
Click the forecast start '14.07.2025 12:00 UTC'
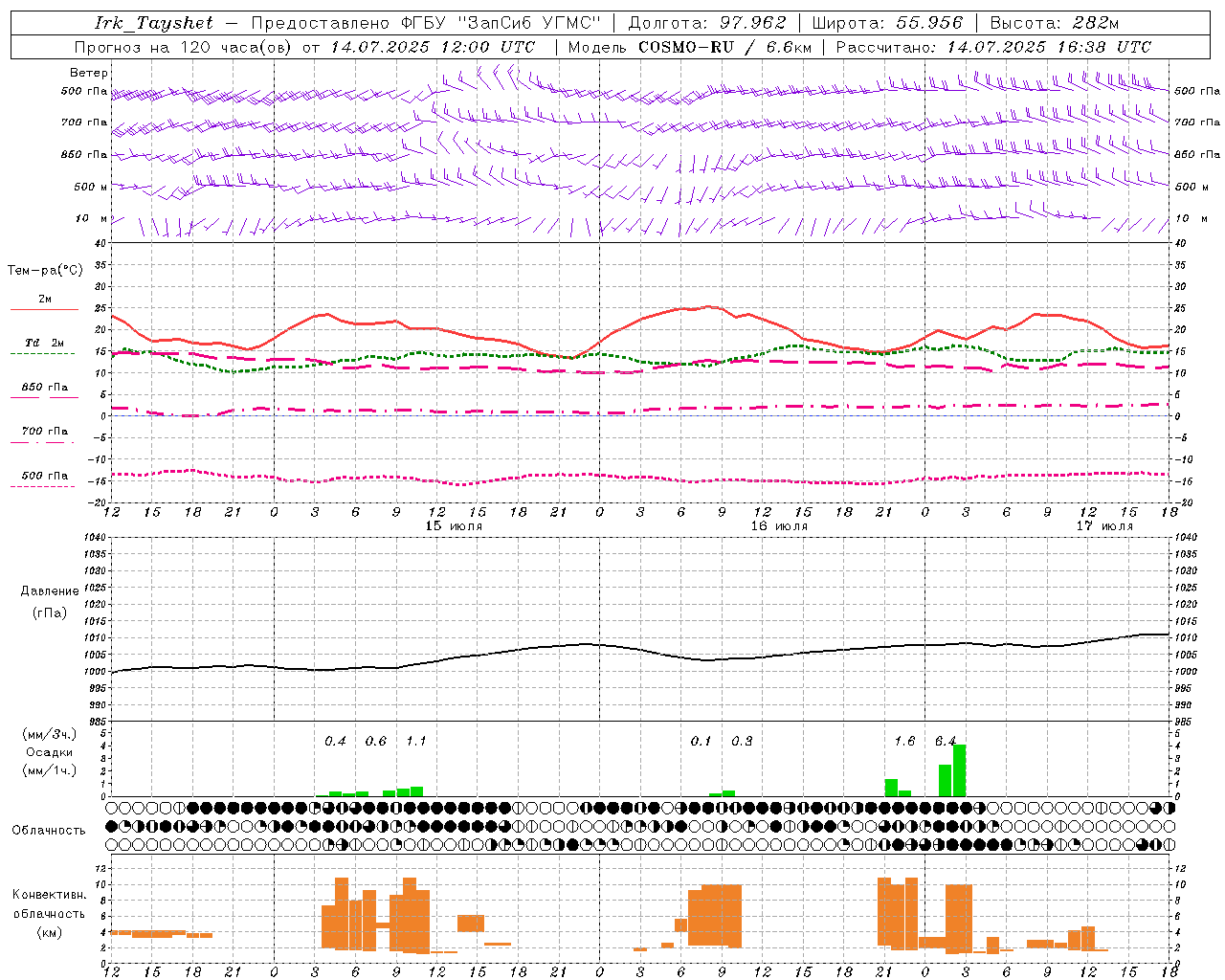pyautogui.click(x=433, y=47)
